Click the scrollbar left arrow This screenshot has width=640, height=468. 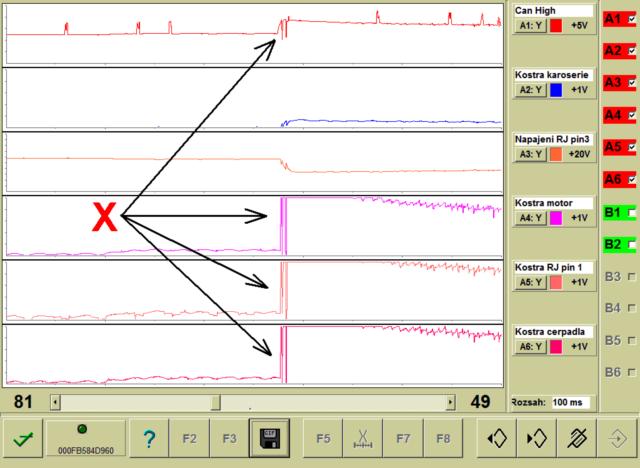pos(56,402)
